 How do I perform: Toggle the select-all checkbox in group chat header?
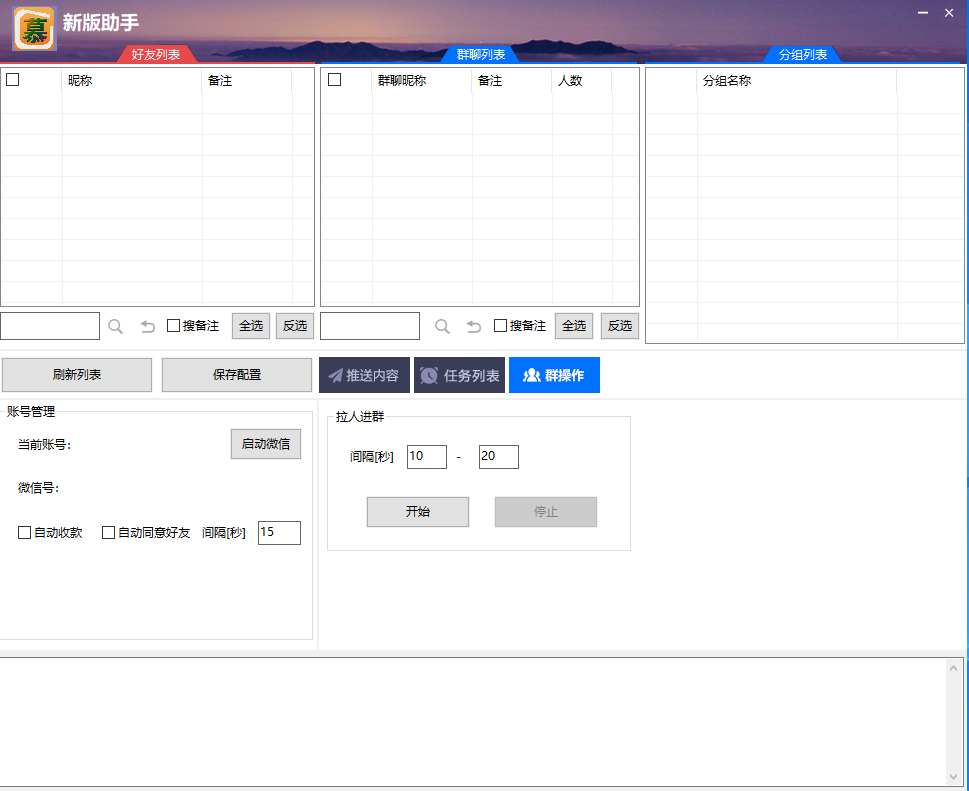[x=335, y=80]
